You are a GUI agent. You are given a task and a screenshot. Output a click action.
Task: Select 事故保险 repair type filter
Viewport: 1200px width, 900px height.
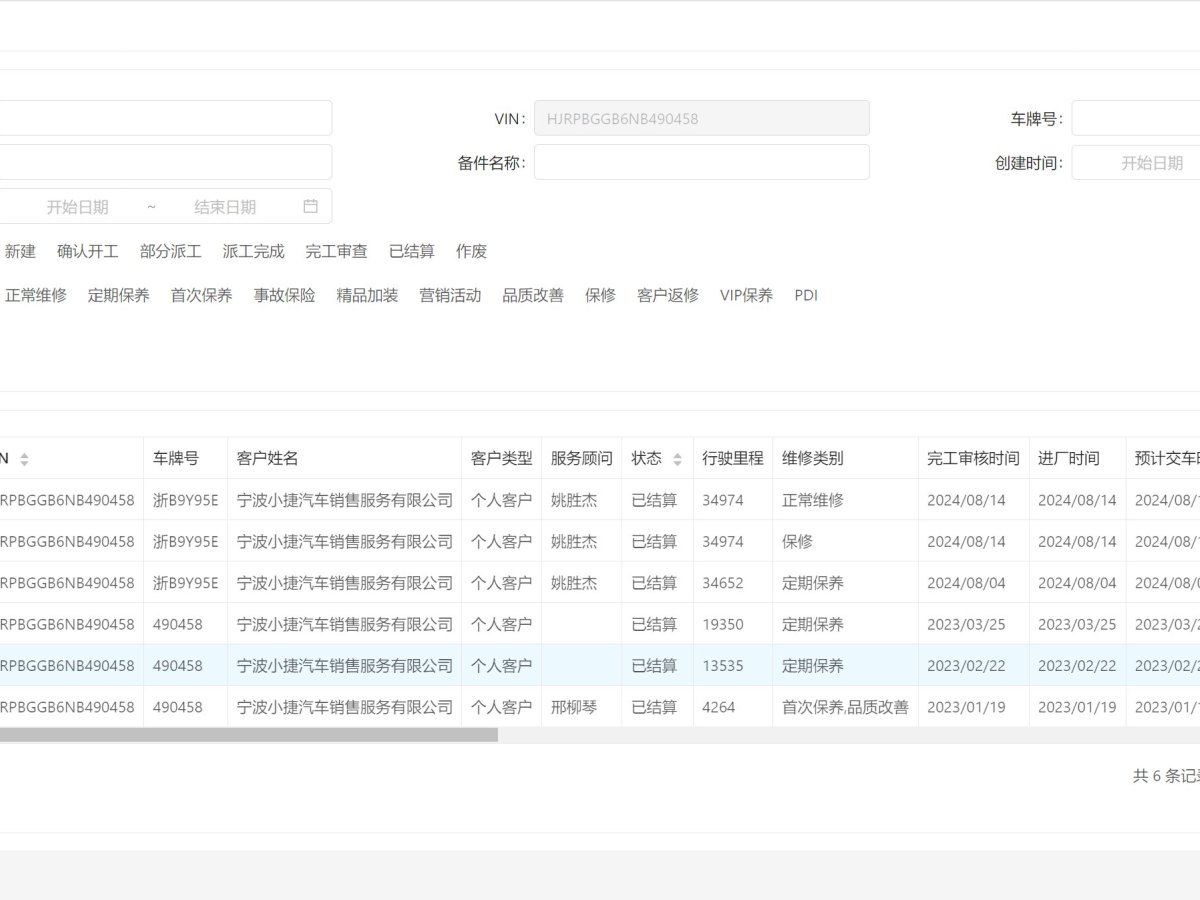click(x=284, y=295)
